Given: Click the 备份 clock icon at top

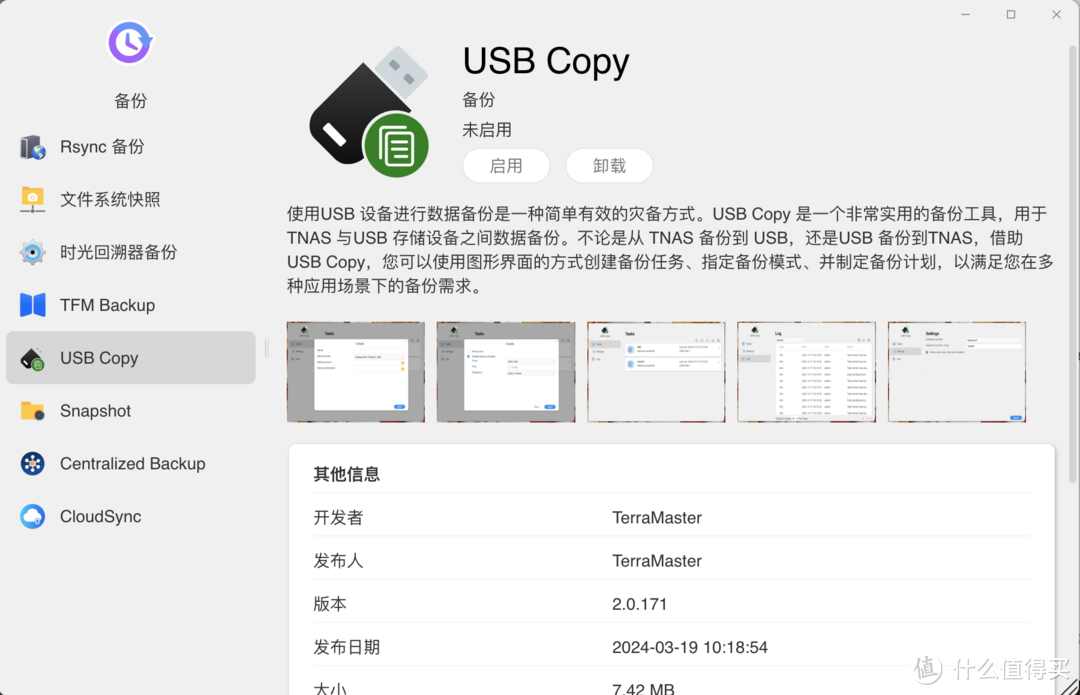Looking at the screenshot, I should (129, 42).
